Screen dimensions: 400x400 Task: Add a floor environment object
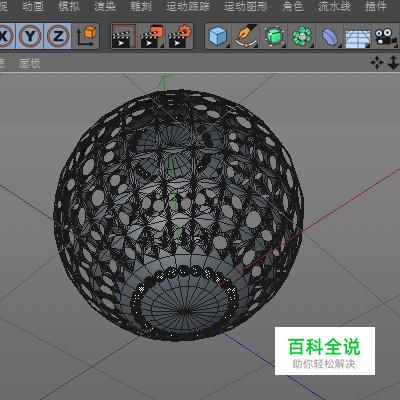point(358,38)
